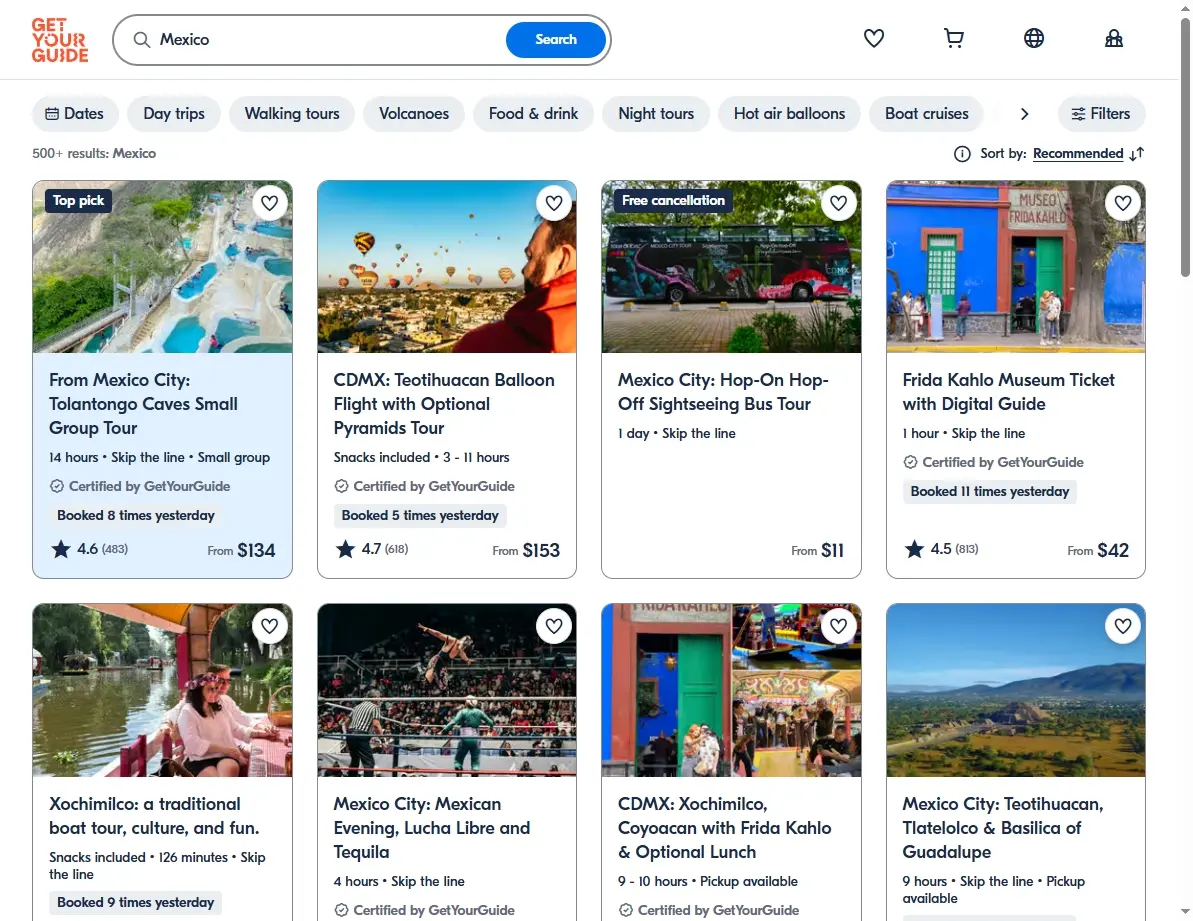The image size is (1193, 921).
Task: Click 'Booked 8 times yesterday' label
Action: tap(135, 516)
